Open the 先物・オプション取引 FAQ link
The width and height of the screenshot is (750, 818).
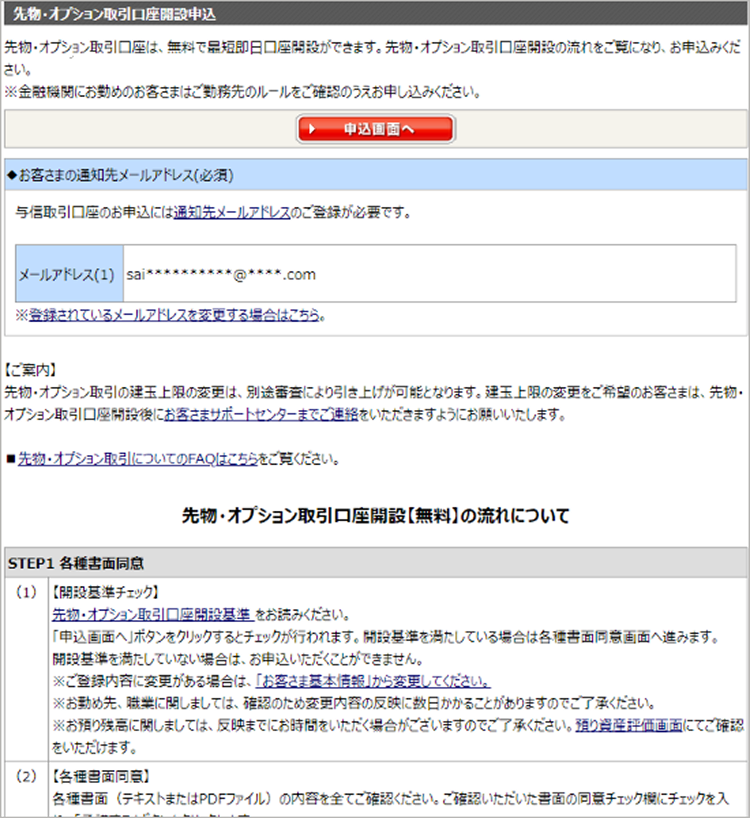click(x=138, y=460)
